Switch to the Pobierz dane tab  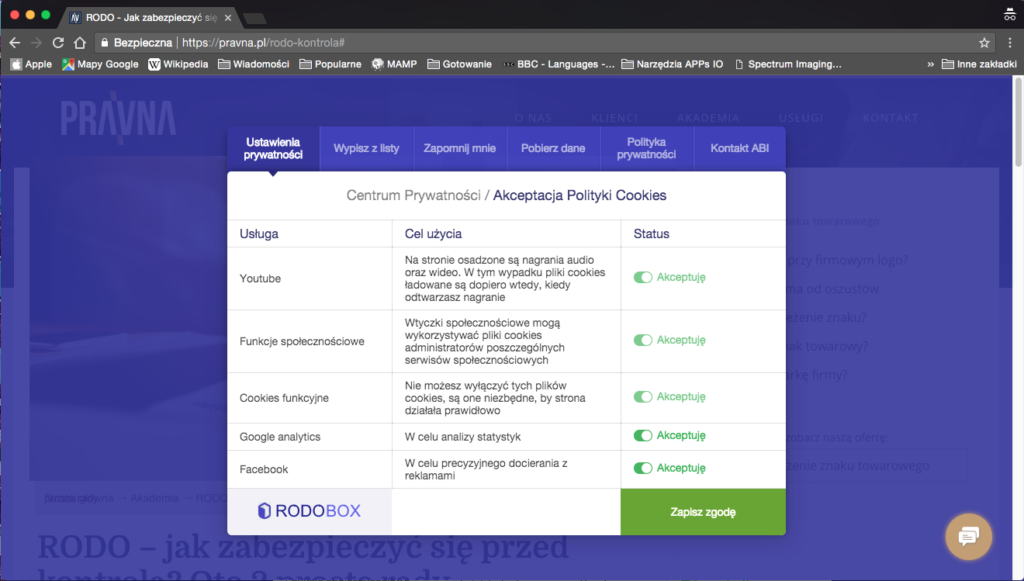pyautogui.click(x=553, y=149)
